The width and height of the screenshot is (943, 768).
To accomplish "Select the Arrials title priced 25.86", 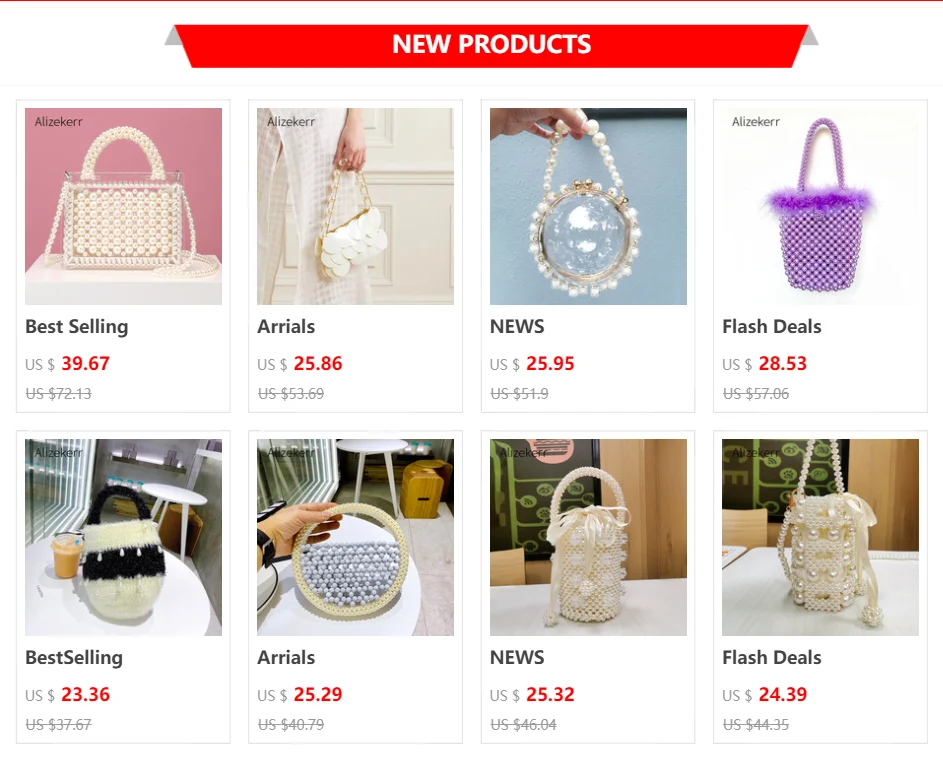I will 286,327.
